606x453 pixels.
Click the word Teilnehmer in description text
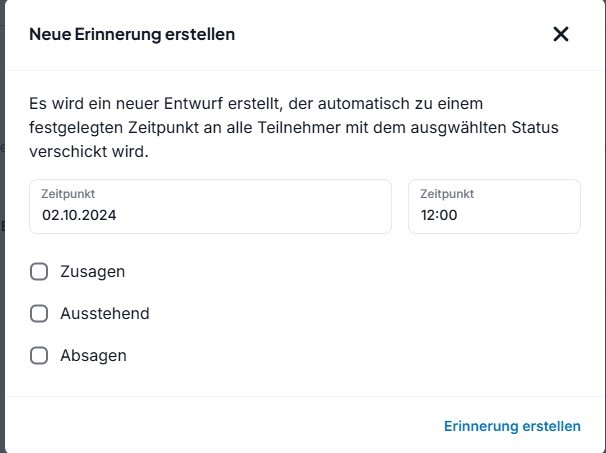pos(299,127)
